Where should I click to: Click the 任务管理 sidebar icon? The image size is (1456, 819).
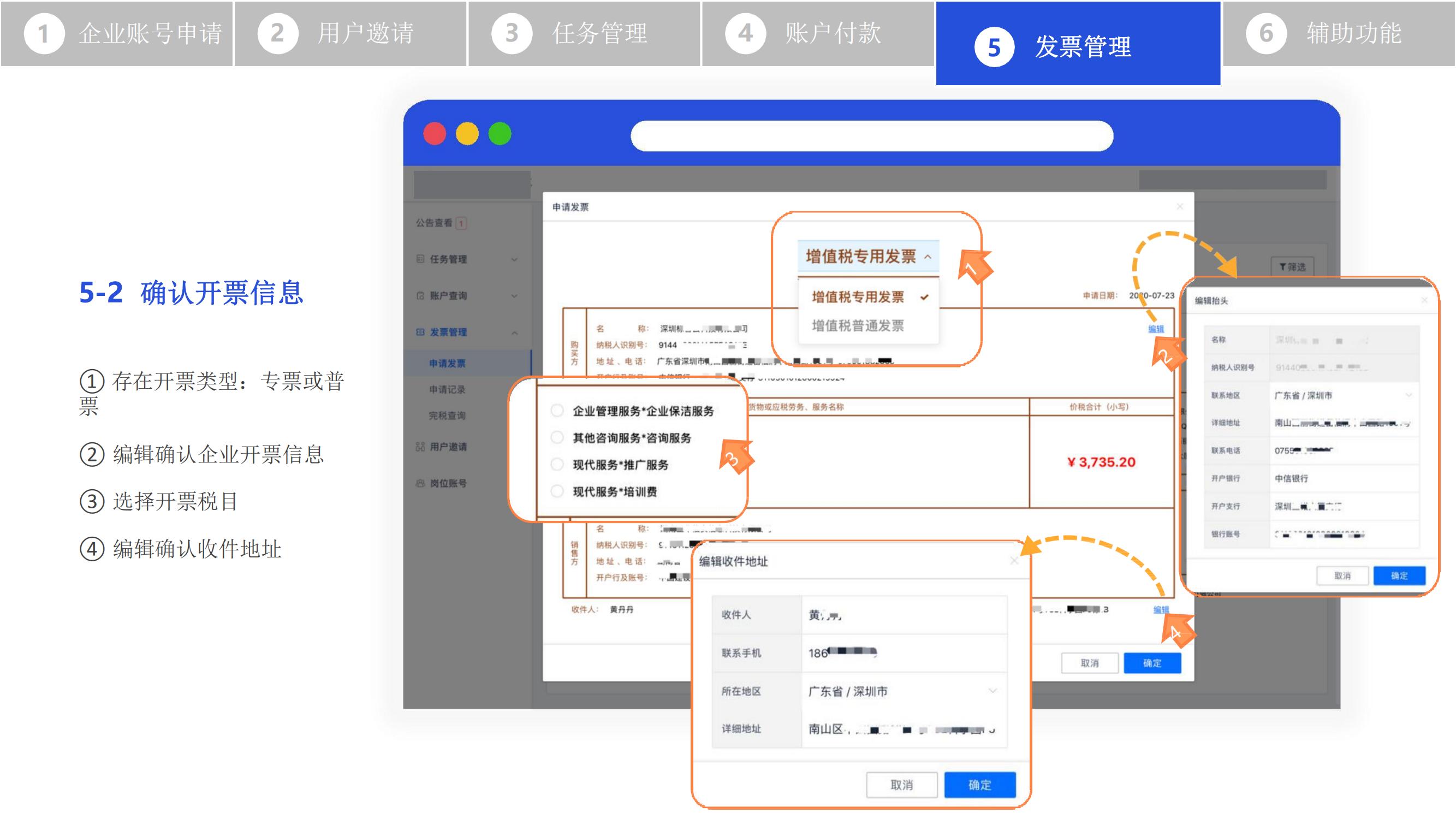click(420, 259)
